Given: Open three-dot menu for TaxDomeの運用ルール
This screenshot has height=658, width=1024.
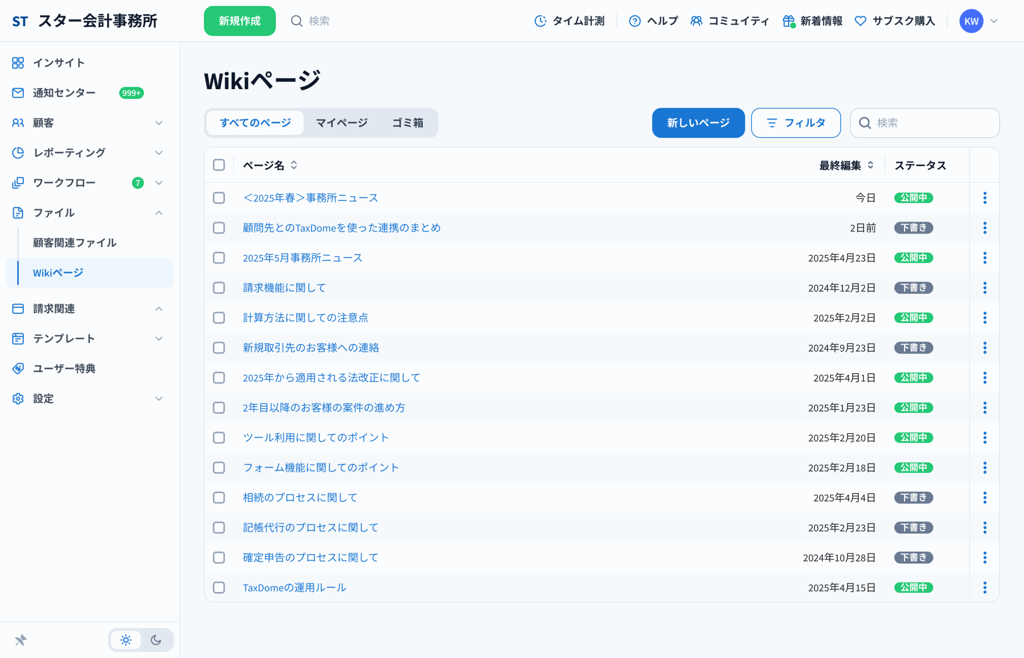Looking at the screenshot, I should coord(984,588).
